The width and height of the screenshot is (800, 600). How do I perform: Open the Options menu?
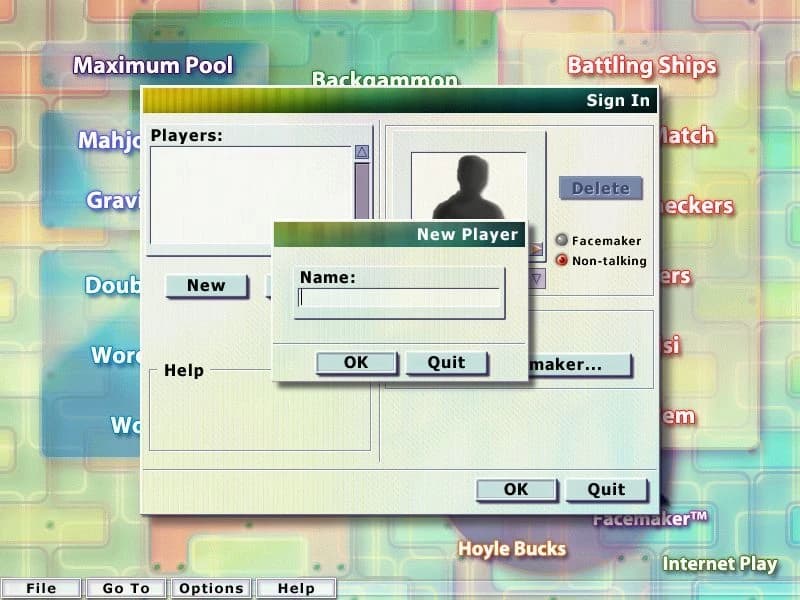pyautogui.click(x=211, y=588)
